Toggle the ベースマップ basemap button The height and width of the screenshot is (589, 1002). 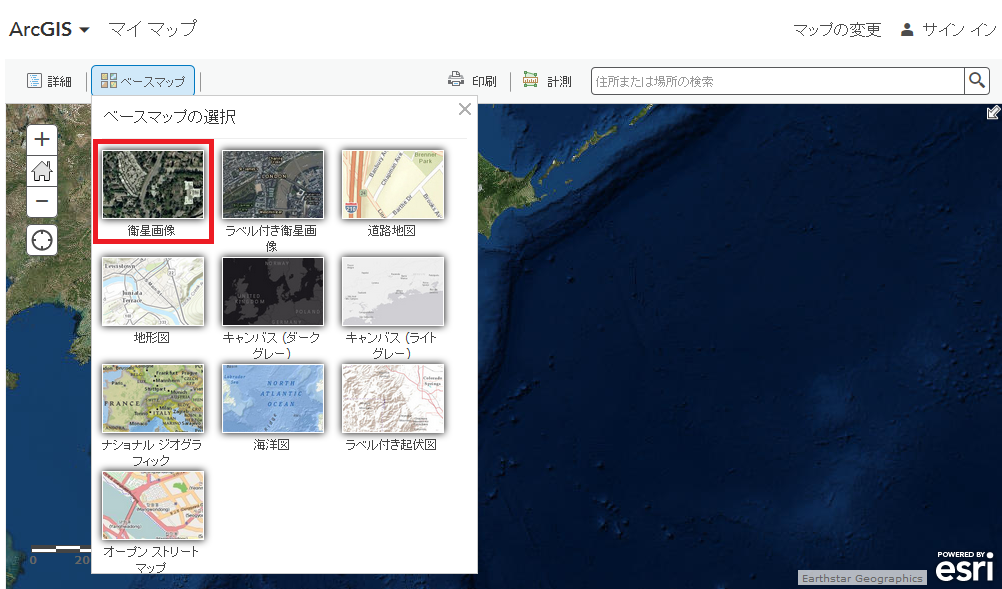[x=143, y=81]
